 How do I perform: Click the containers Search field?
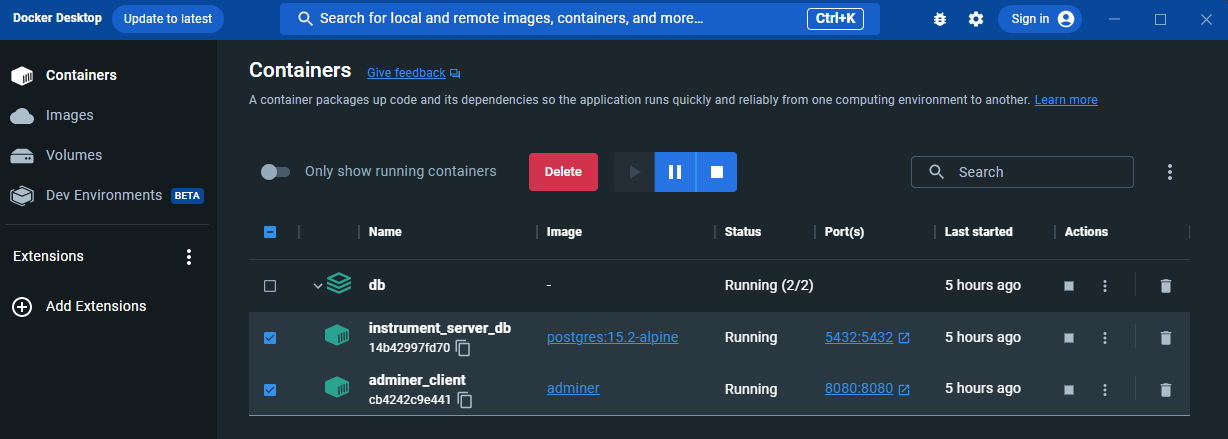tap(1022, 172)
